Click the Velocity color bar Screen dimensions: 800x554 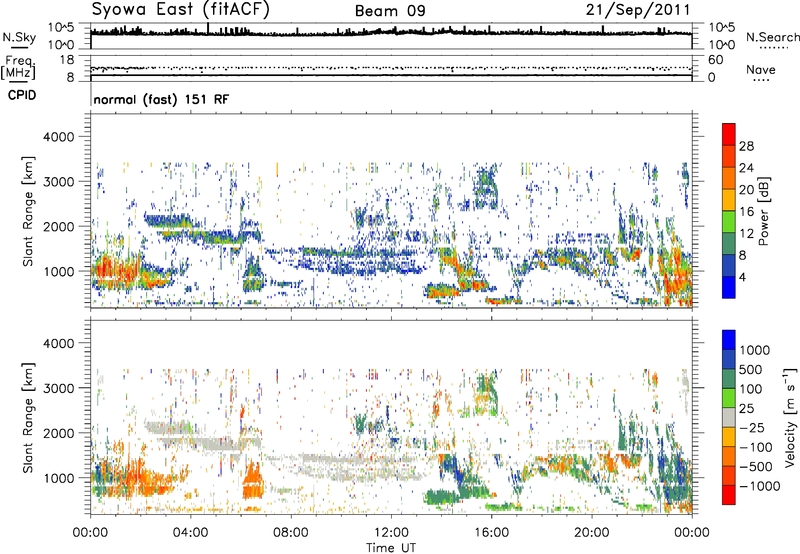pyautogui.click(x=729, y=417)
